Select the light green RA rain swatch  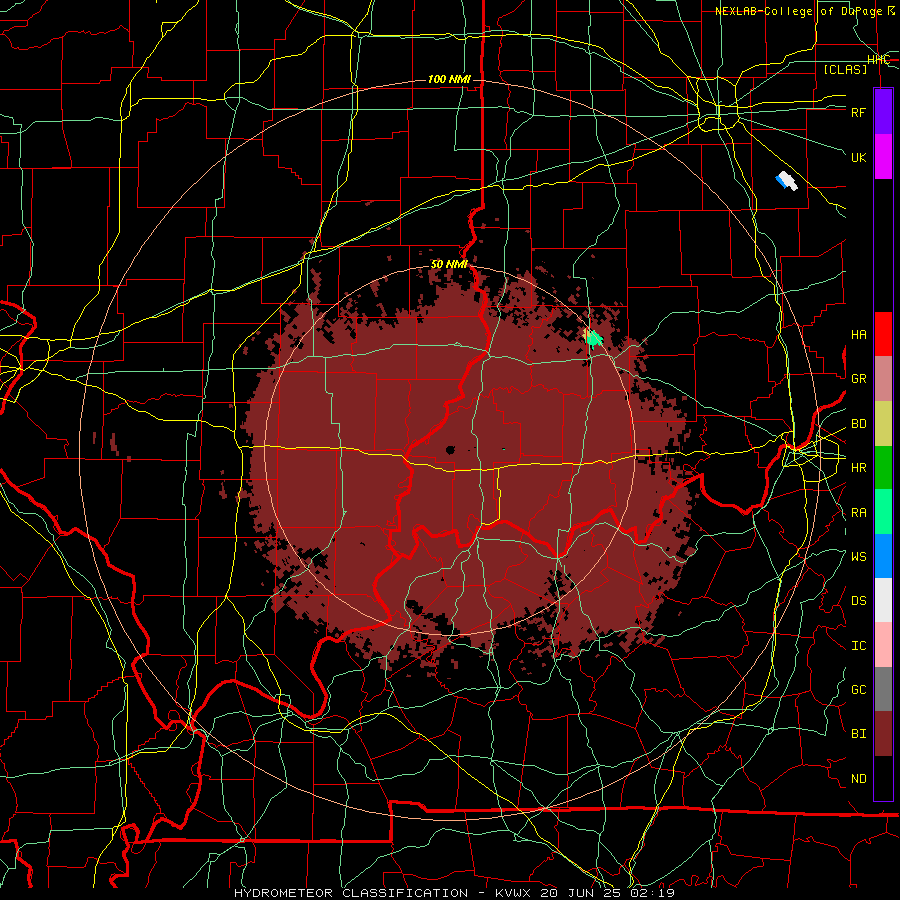[883, 512]
